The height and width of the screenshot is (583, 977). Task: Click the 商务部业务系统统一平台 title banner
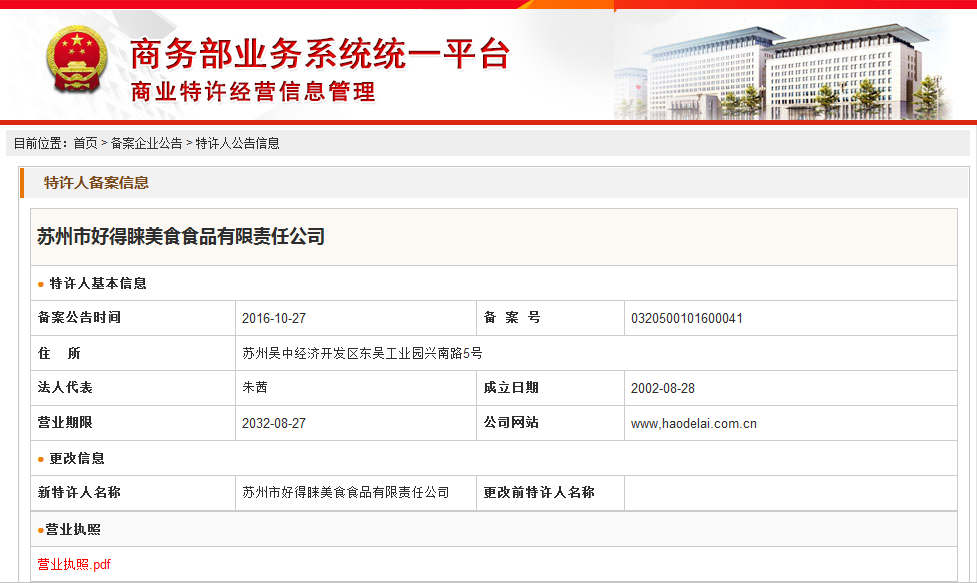pos(320,54)
